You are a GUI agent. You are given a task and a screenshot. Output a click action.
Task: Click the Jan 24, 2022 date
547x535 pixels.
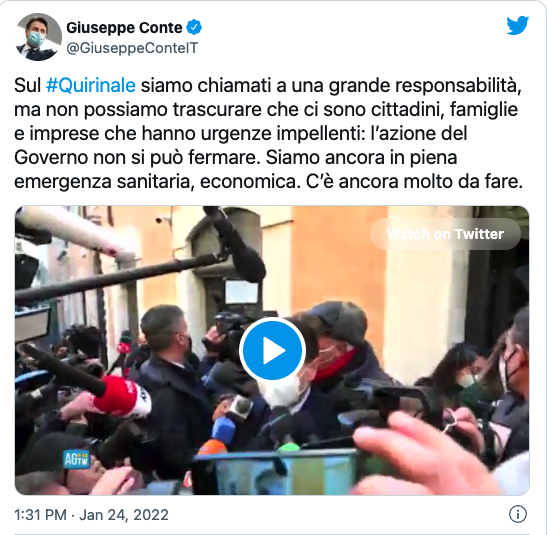pyautogui.click(x=124, y=515)
